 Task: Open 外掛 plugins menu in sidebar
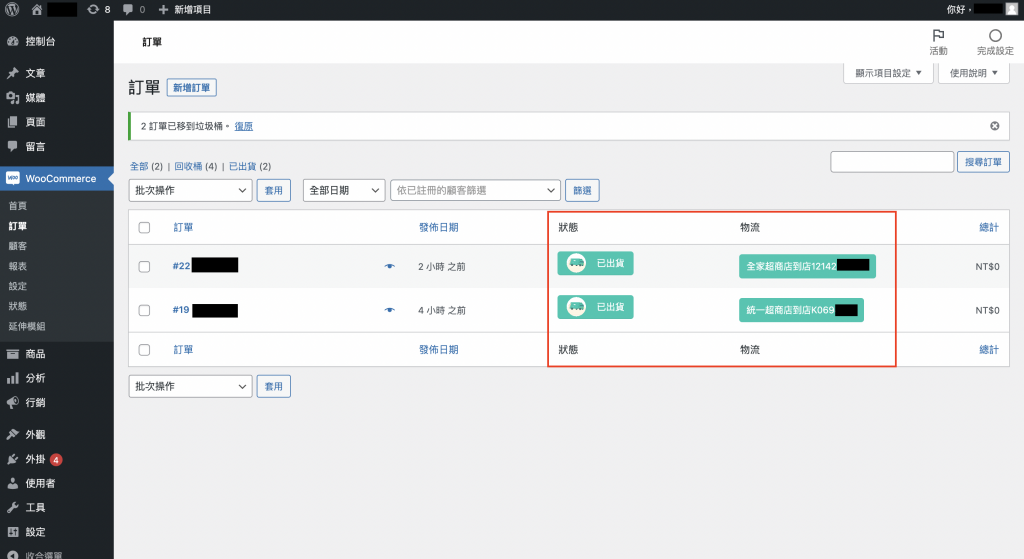point(35,459)
